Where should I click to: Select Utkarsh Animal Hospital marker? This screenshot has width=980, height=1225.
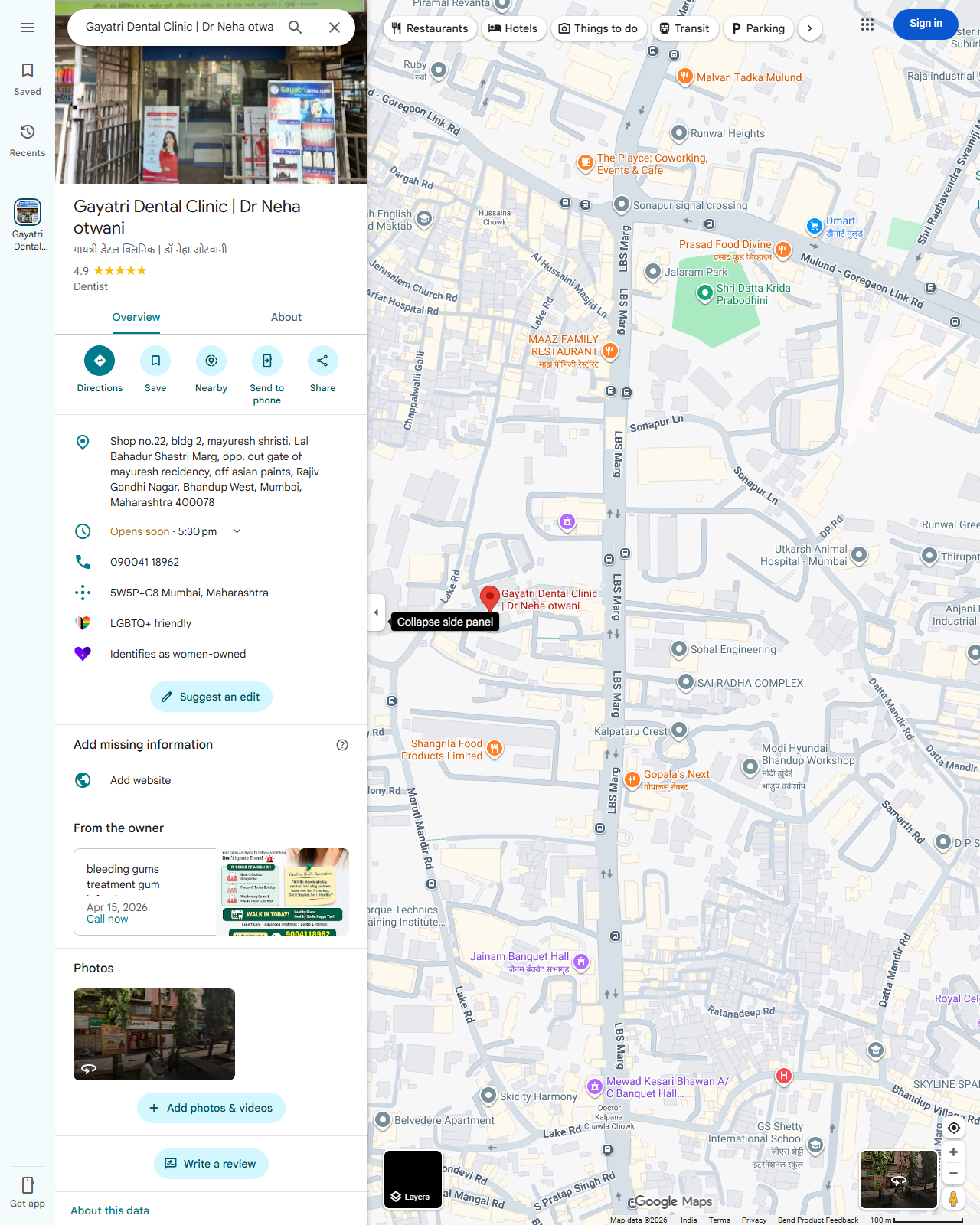[x=859, y=554]
